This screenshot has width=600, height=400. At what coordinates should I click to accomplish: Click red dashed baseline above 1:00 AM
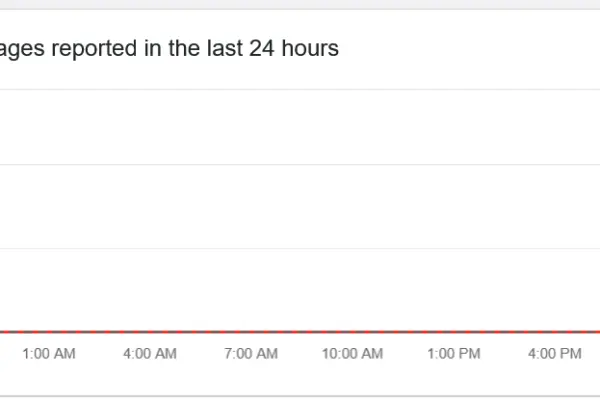point(49,331)
